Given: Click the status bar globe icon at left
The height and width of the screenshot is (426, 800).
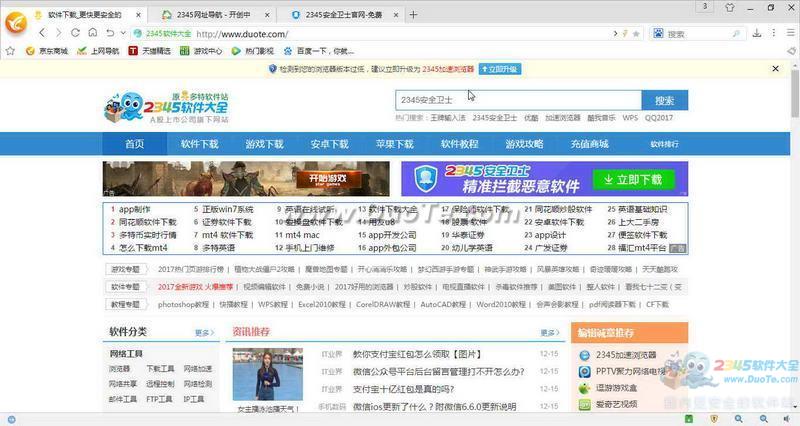Looking at the screenshot, I should [11, 419].
